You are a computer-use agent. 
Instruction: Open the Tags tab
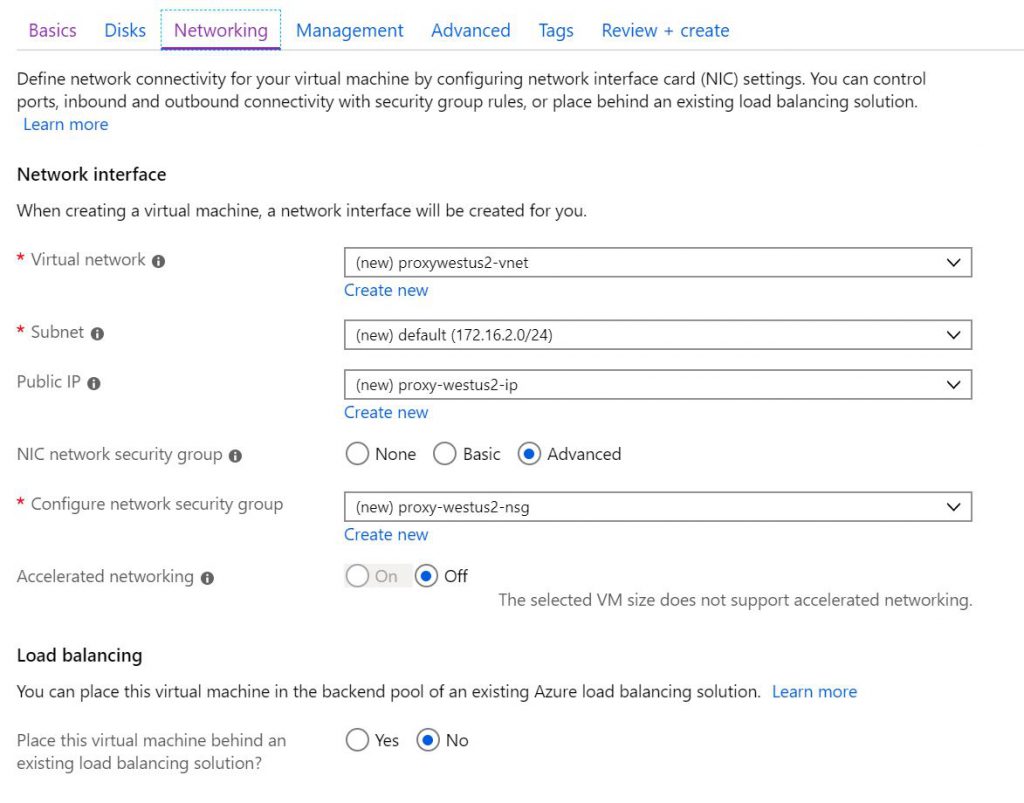(556, 30)
